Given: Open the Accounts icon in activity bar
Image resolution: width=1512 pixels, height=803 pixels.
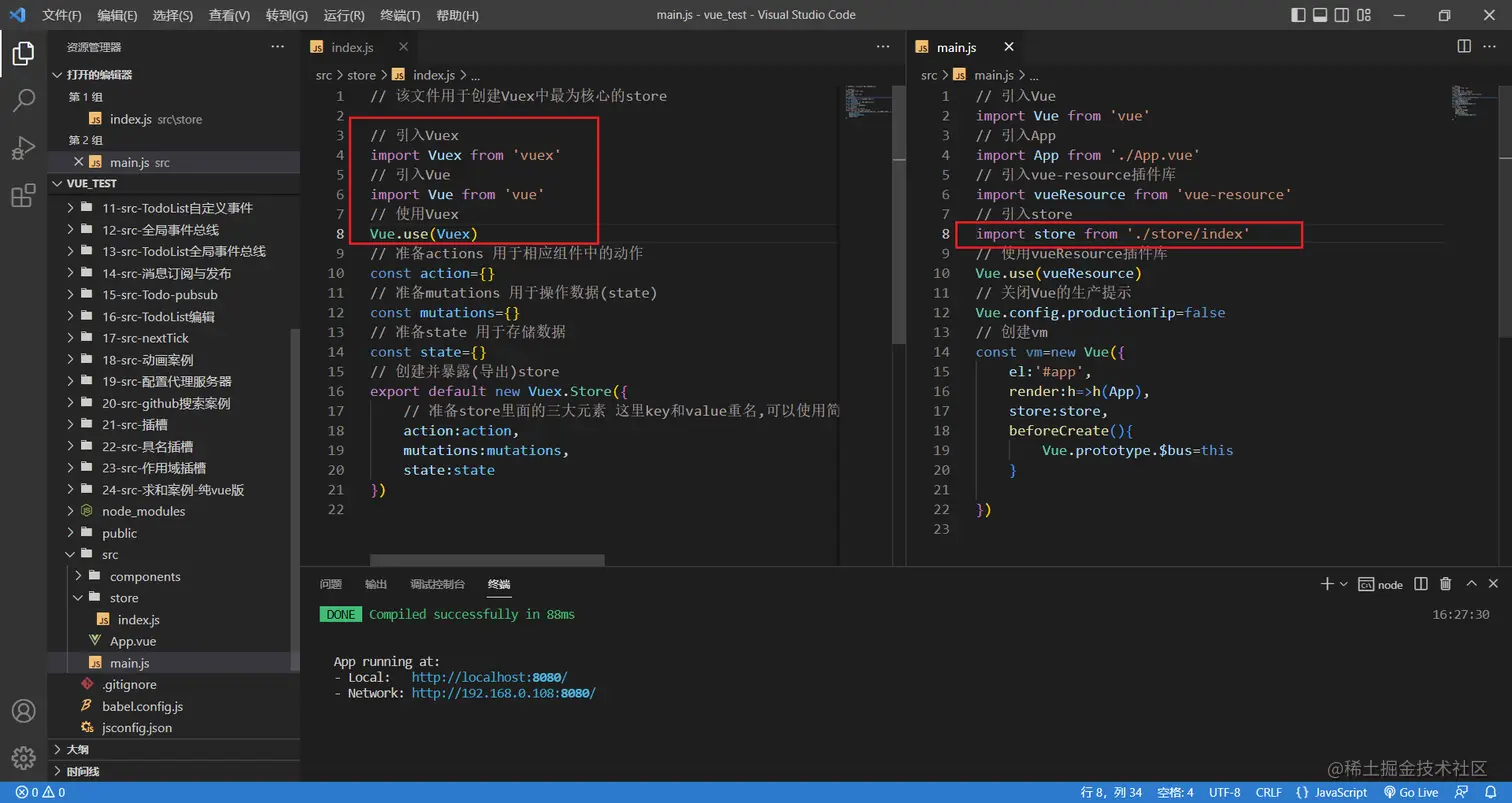Looking at the screenshot, I should (x=23, y=711).
